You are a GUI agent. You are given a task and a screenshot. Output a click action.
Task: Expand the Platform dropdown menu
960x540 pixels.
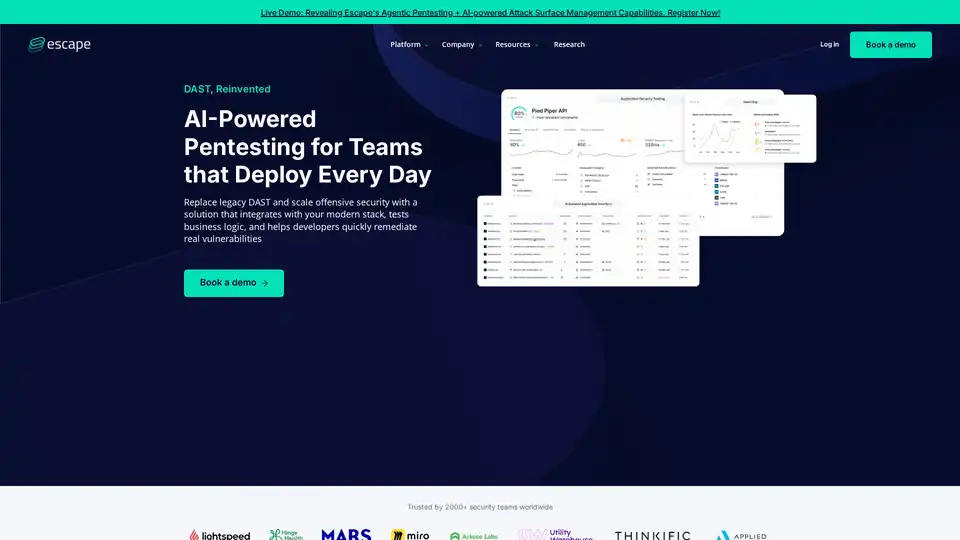click(409, 45)
